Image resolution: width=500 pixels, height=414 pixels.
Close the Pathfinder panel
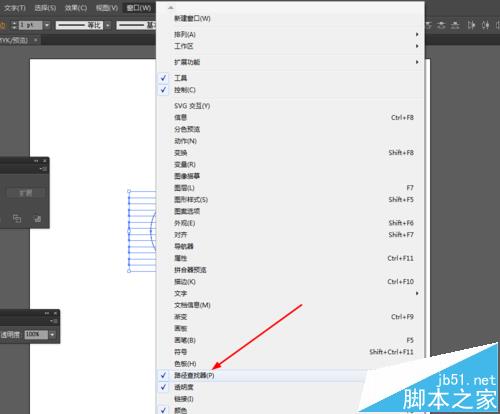click(45, 161)
